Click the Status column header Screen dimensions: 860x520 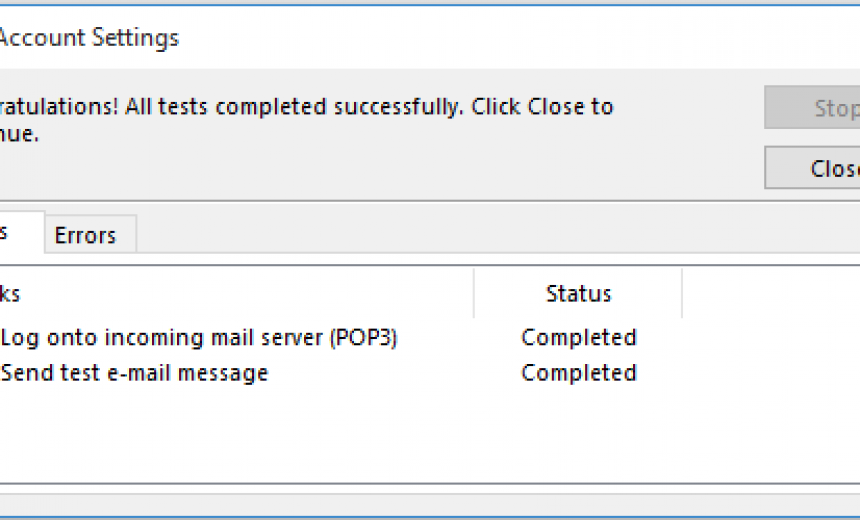578,293
